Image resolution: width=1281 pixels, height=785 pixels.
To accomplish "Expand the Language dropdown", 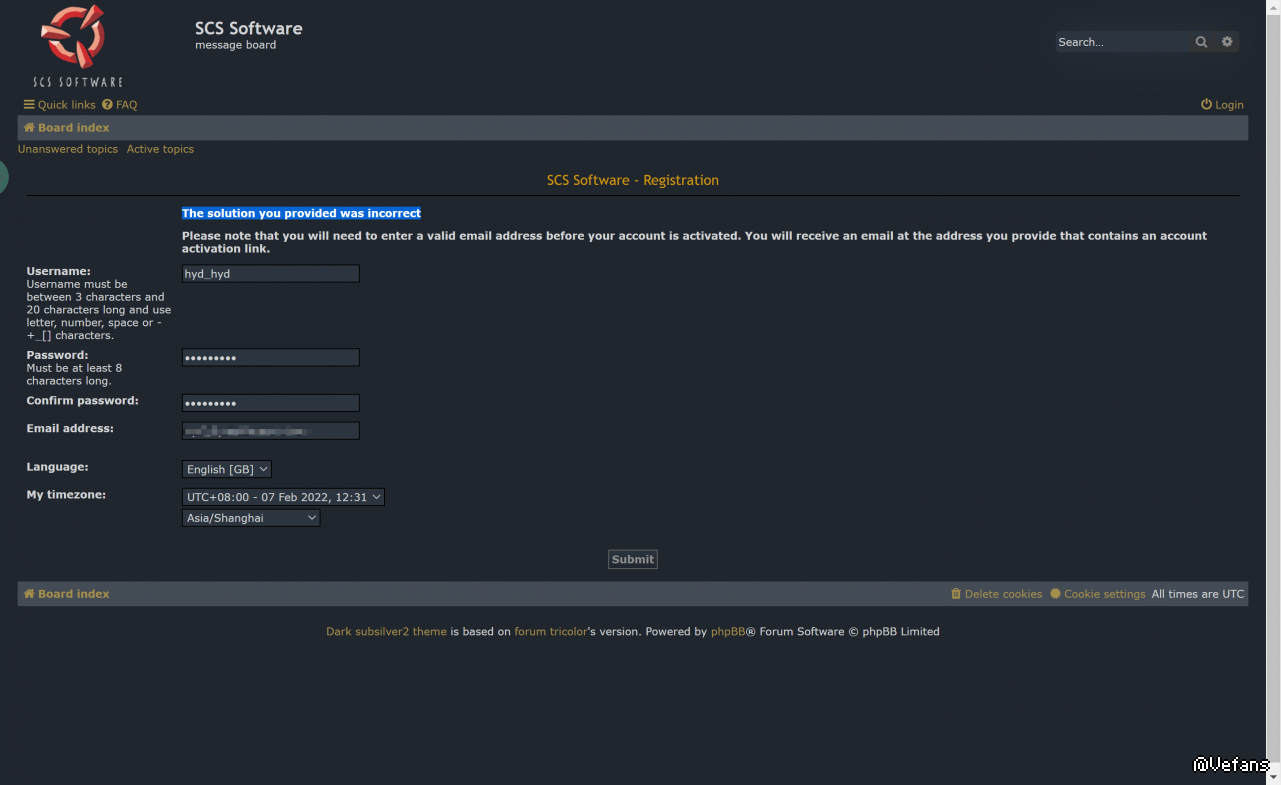I will (227, 469).
